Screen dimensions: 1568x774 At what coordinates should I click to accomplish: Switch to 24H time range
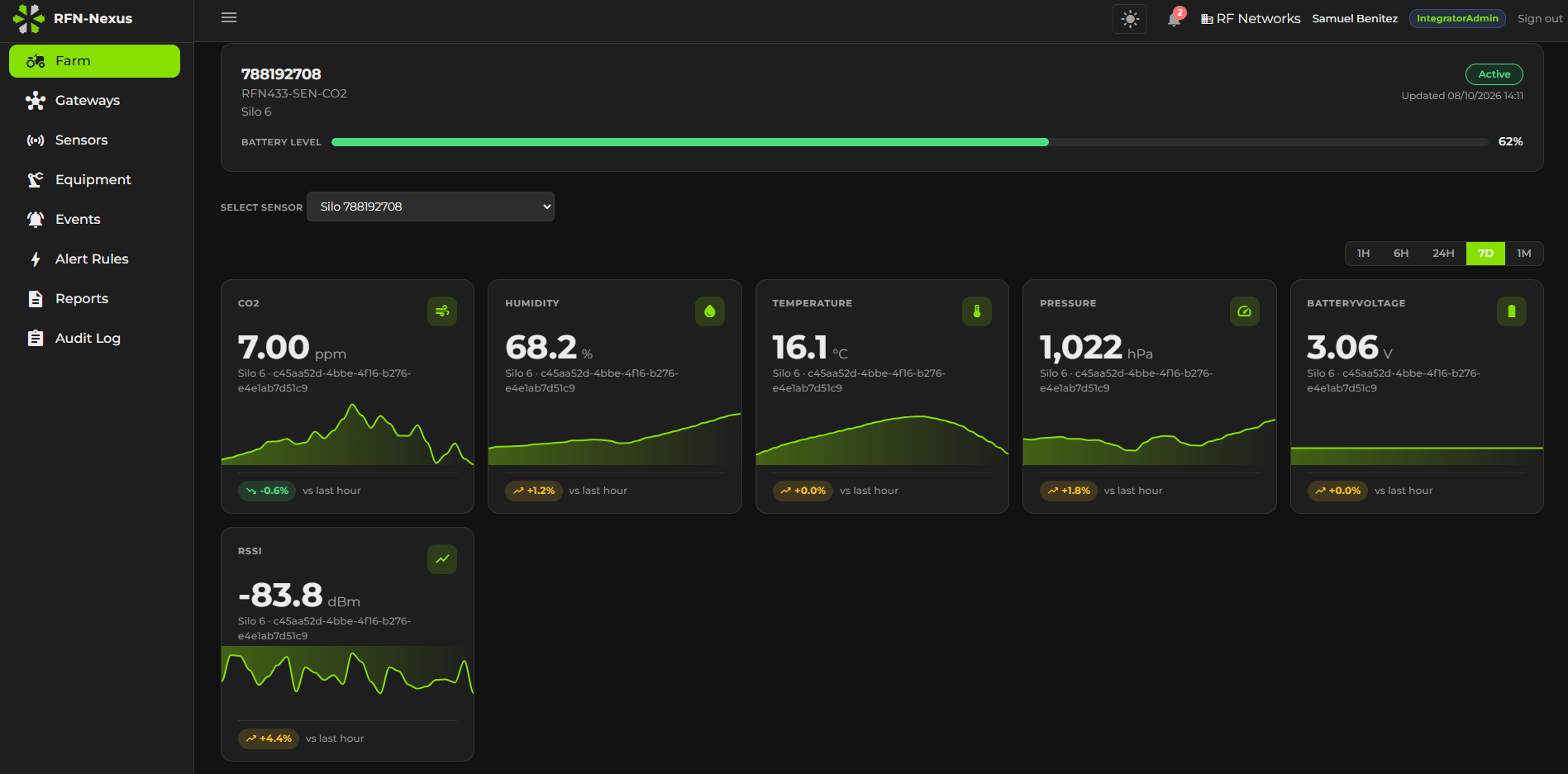(x=1443, y=254)
